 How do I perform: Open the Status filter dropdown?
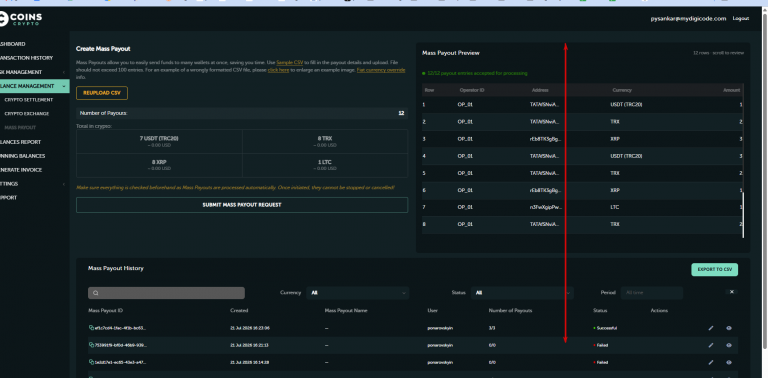(x=522, y=293)
